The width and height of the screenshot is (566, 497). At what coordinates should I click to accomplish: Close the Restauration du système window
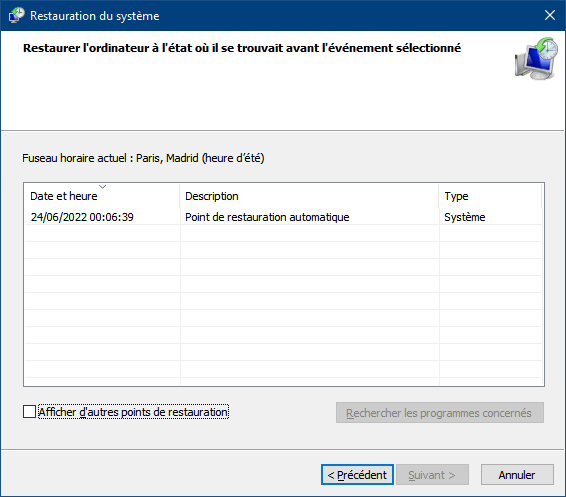[550, 15]
